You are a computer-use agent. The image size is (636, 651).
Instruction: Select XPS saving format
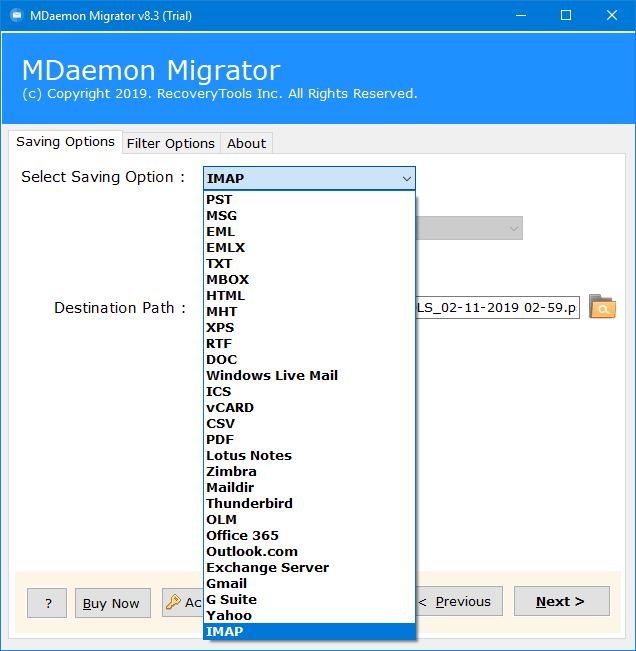tap(309, 328)
